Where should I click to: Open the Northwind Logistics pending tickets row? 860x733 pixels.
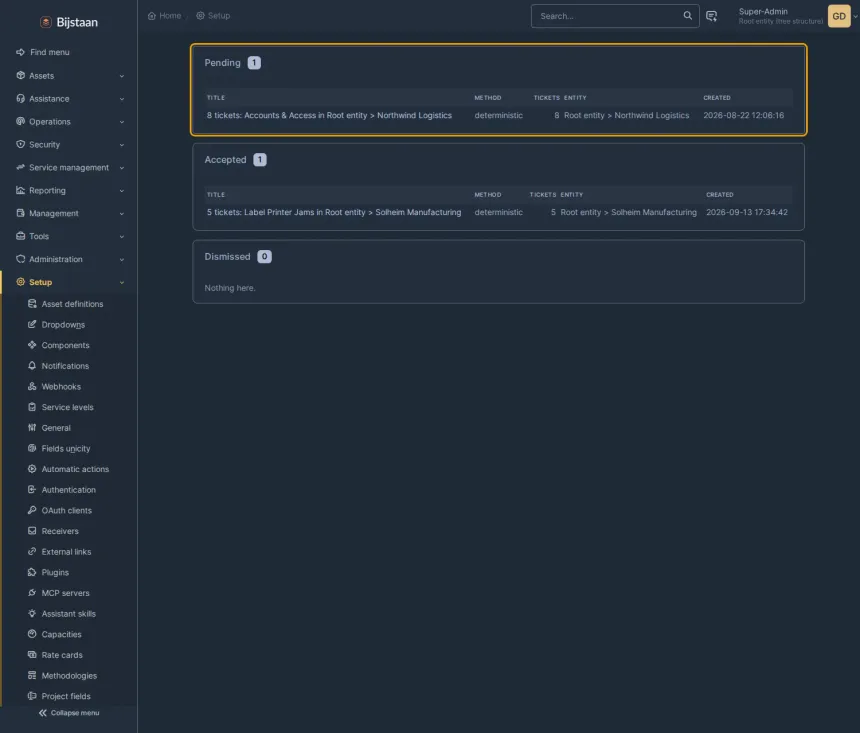point(499,115)
